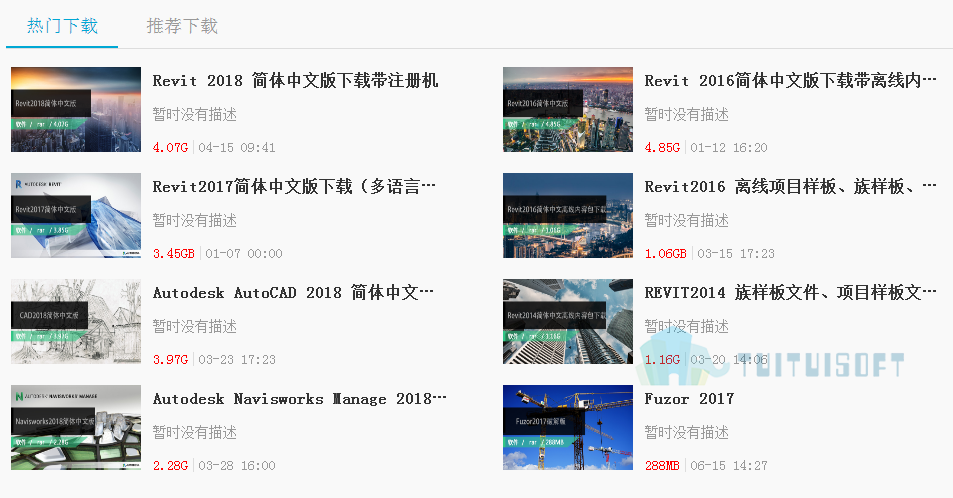This screenshot has width=953, height=498.
Task: Switch to the 热门下载 tab
Action: 62,26
